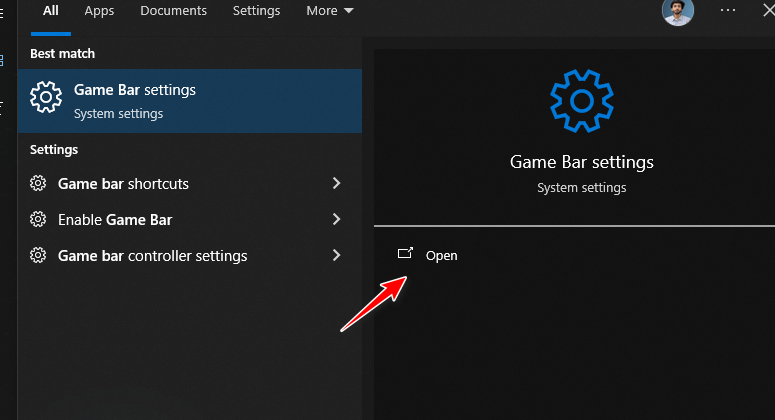The image size is (775, 420).
Task: Switch to the All search tab
Action: (50, 11)
